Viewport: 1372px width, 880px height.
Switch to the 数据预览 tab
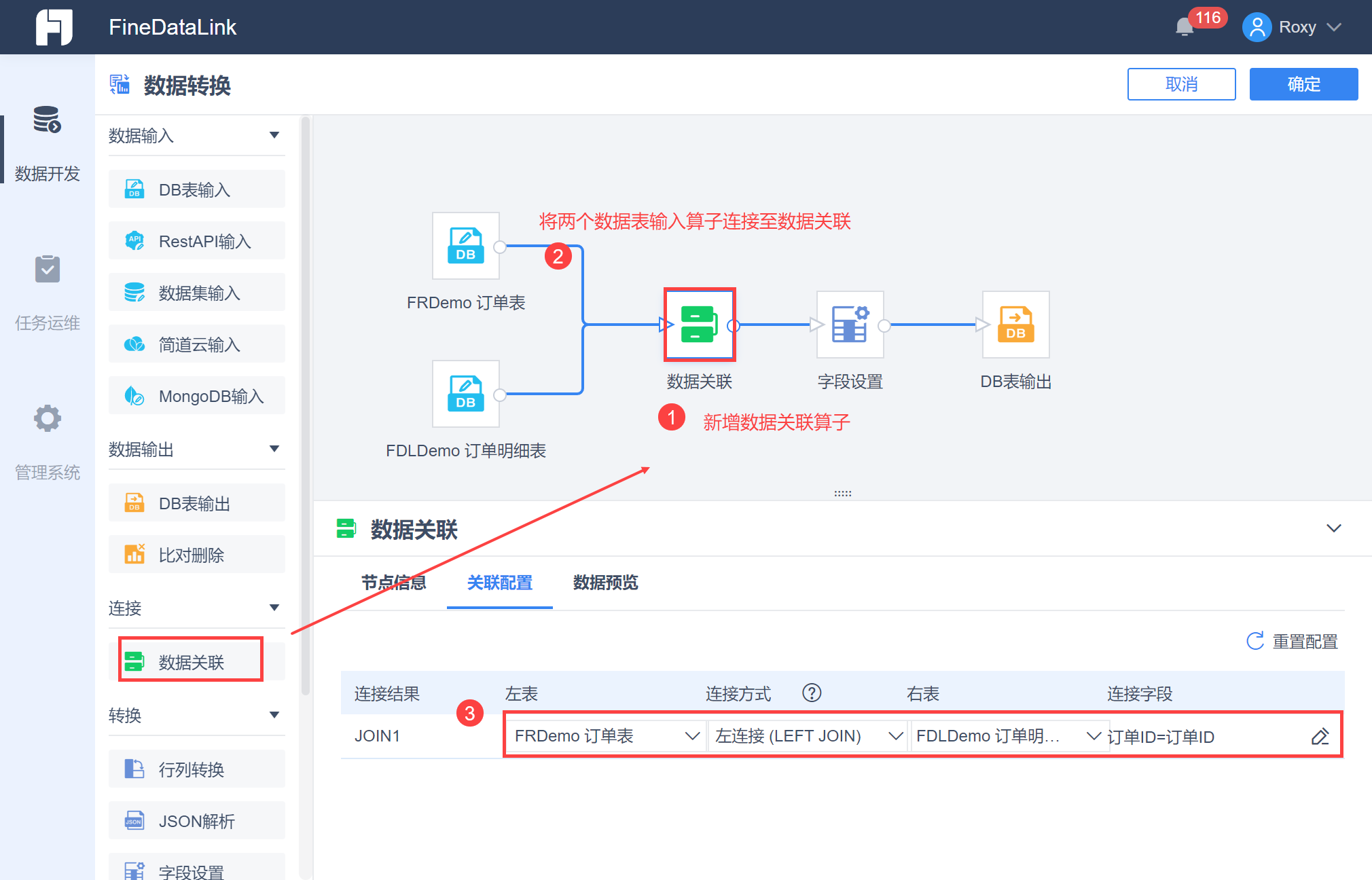tap(605, 583)
